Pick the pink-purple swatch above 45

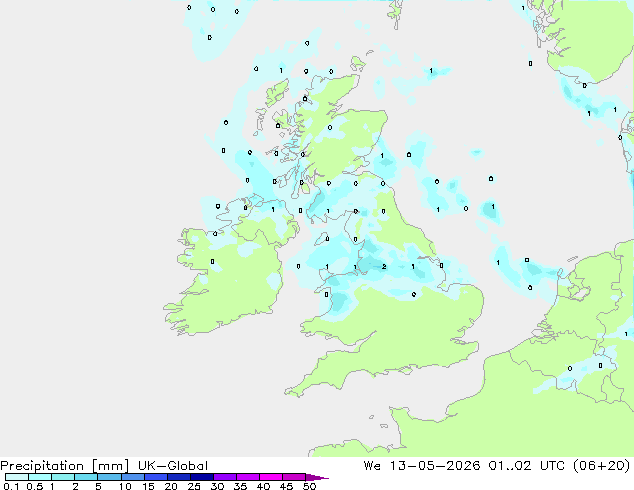(294, 477)
